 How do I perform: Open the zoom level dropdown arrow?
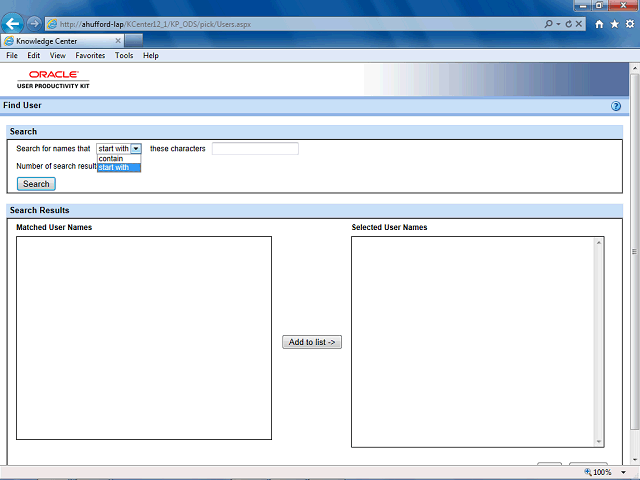click(623, 472)
